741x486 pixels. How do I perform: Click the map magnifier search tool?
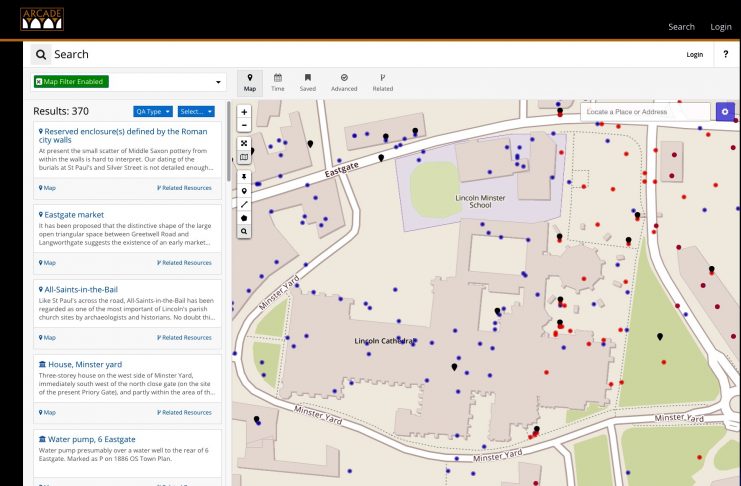point(244,231)
